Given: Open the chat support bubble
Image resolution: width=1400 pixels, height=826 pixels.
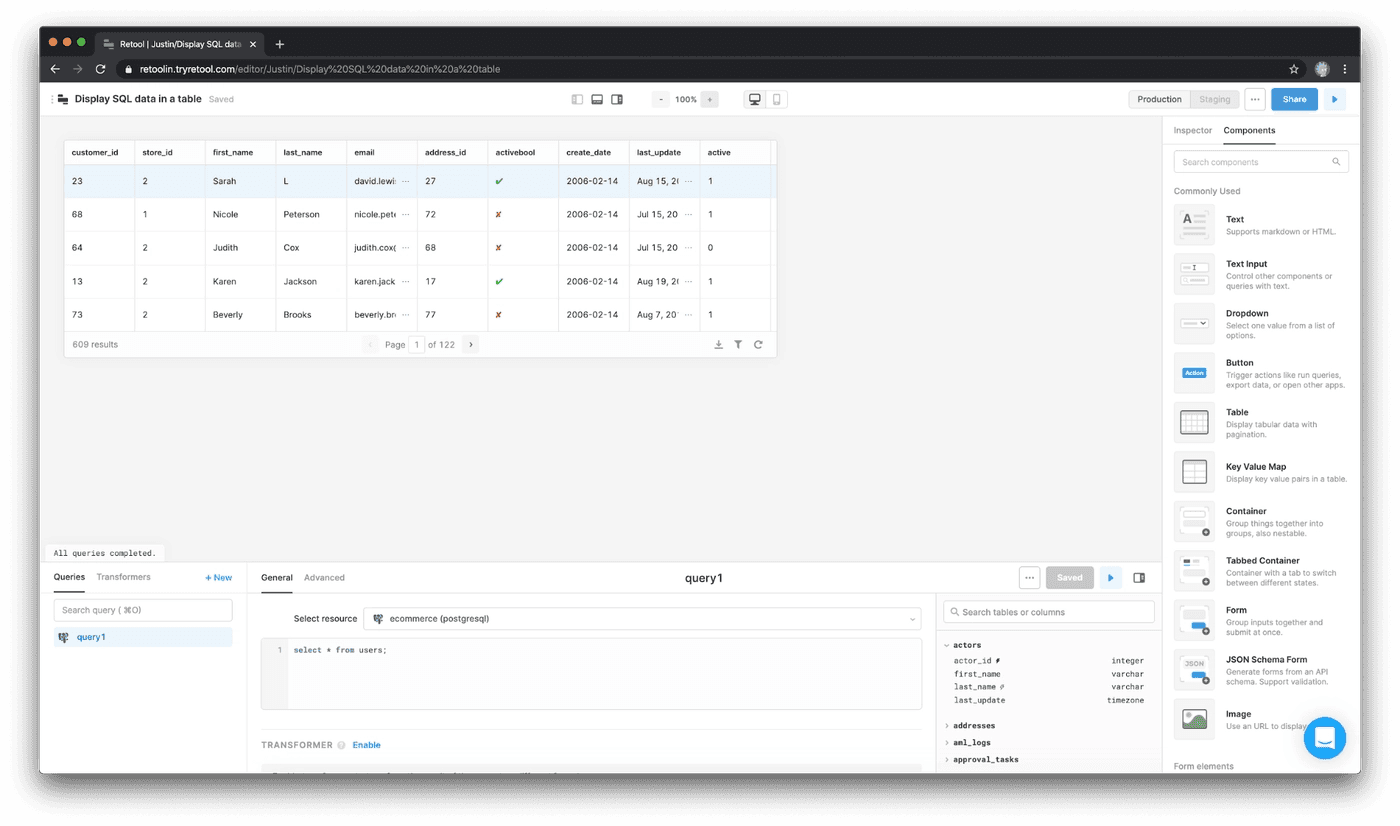Looking at the screenshot, I should pos(1325,738).
